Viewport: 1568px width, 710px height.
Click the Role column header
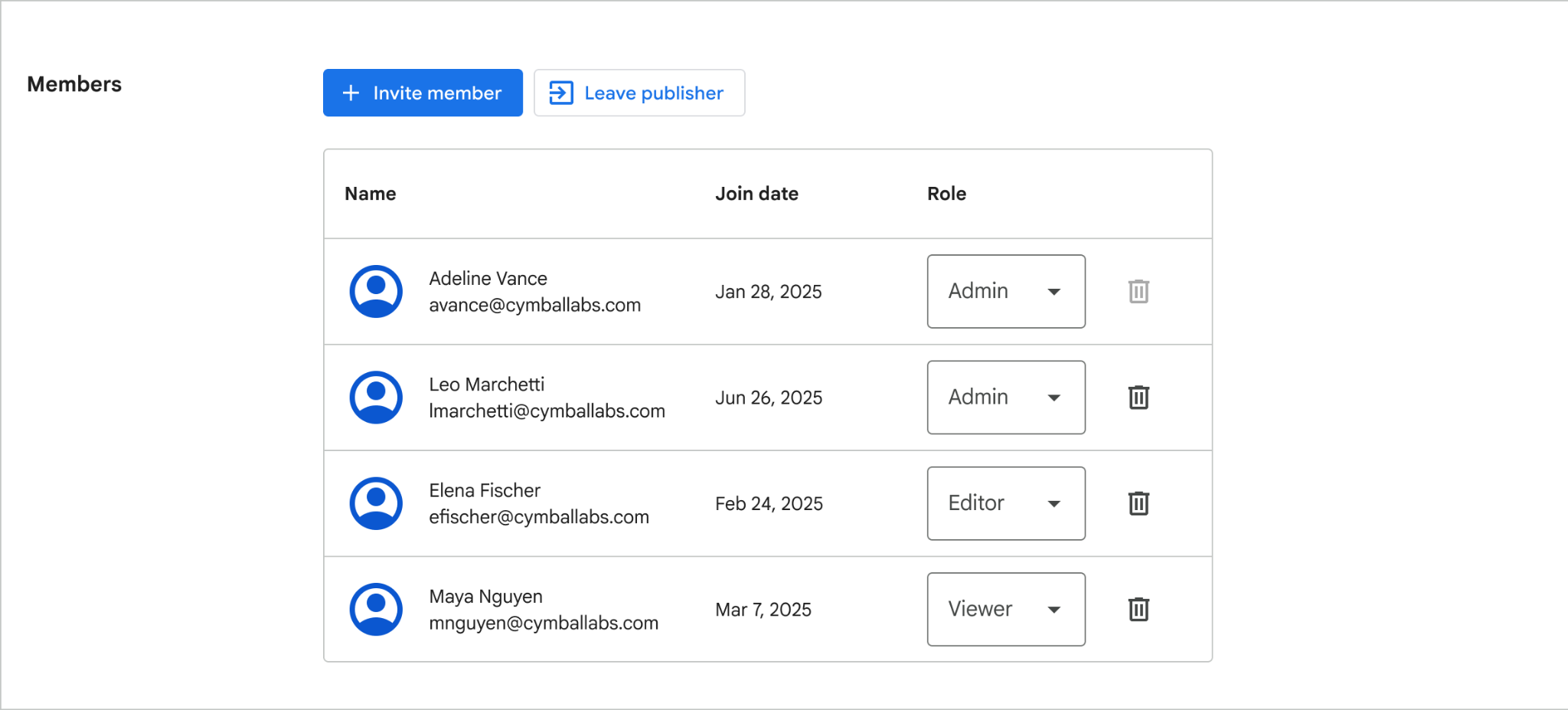(946, 193)
